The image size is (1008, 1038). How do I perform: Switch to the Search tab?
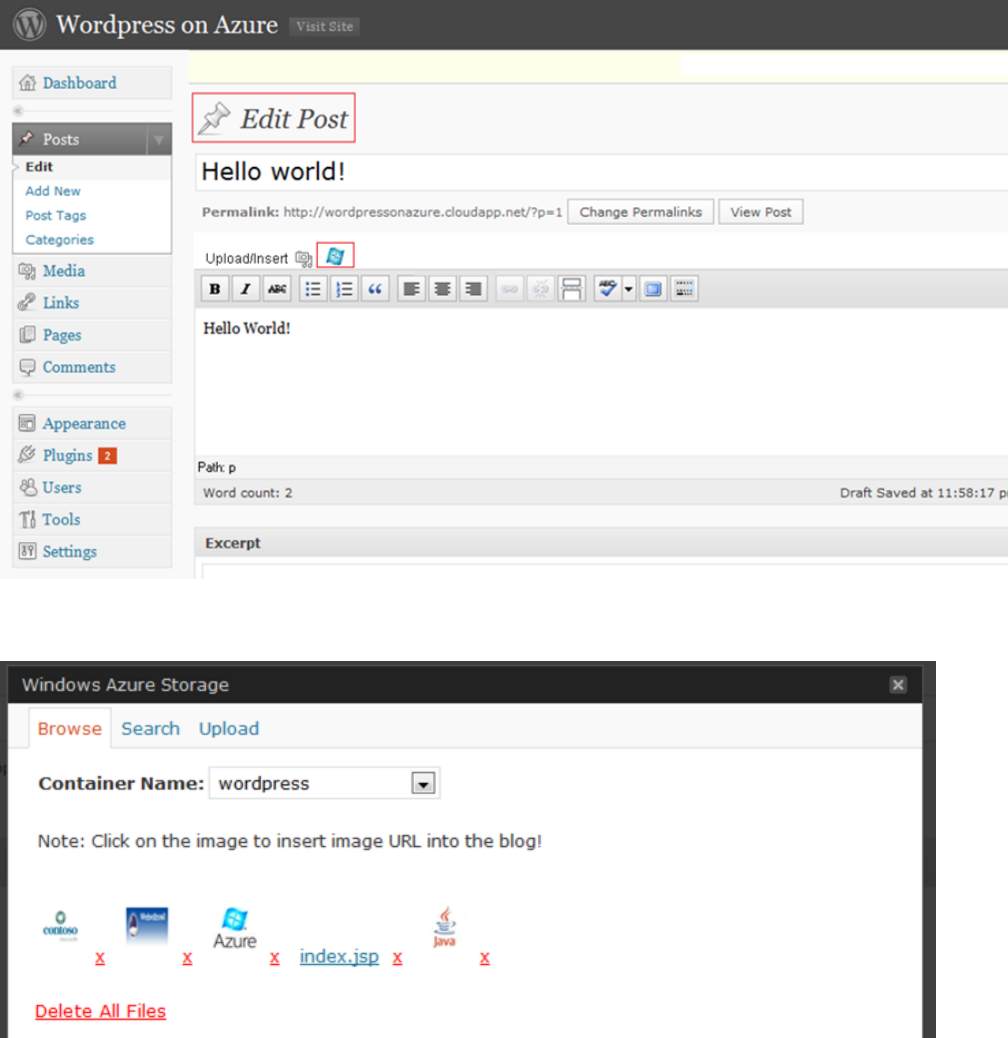click(x=150, y=728)
